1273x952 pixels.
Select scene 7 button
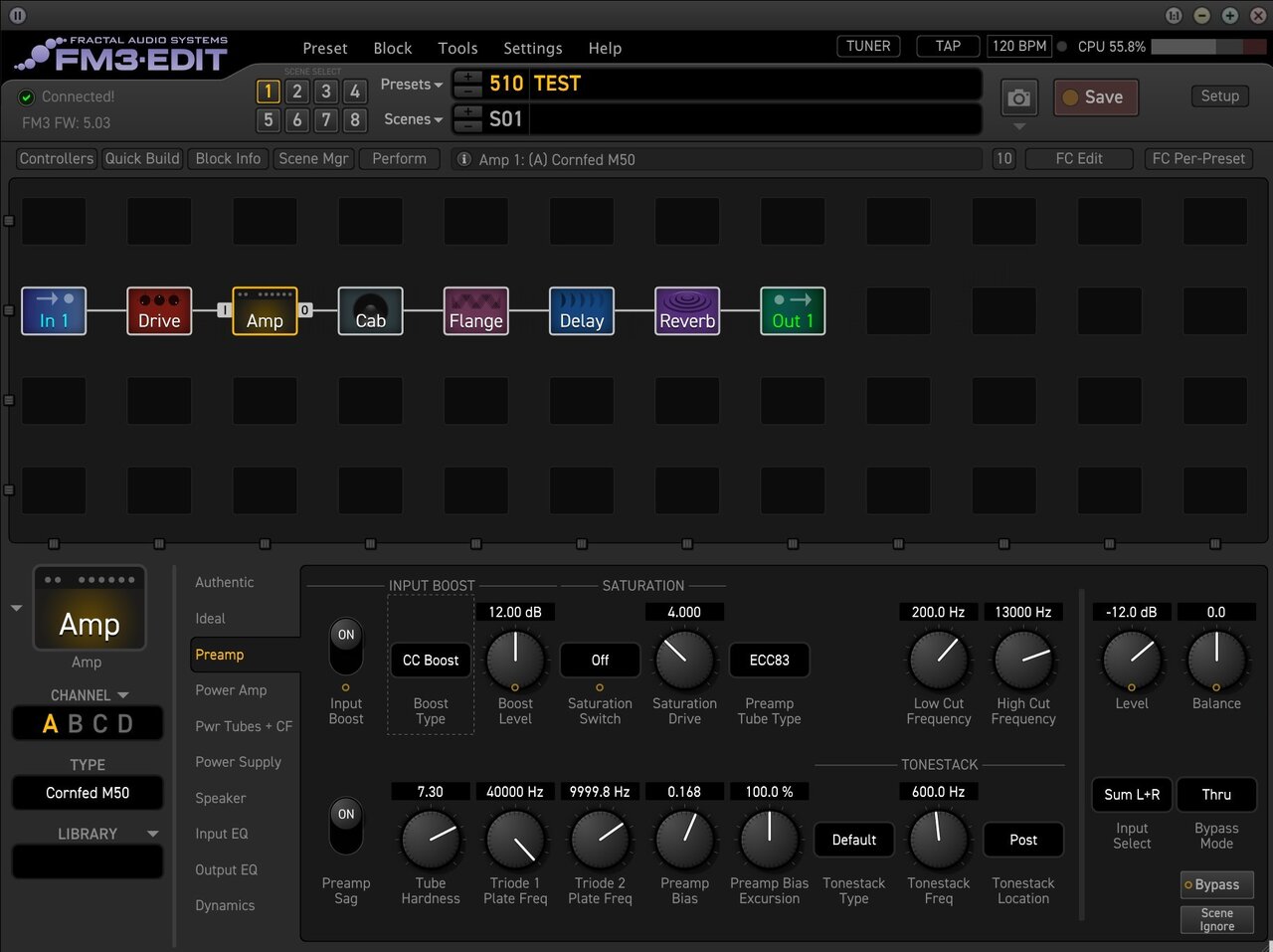click(x=325, y=120)
